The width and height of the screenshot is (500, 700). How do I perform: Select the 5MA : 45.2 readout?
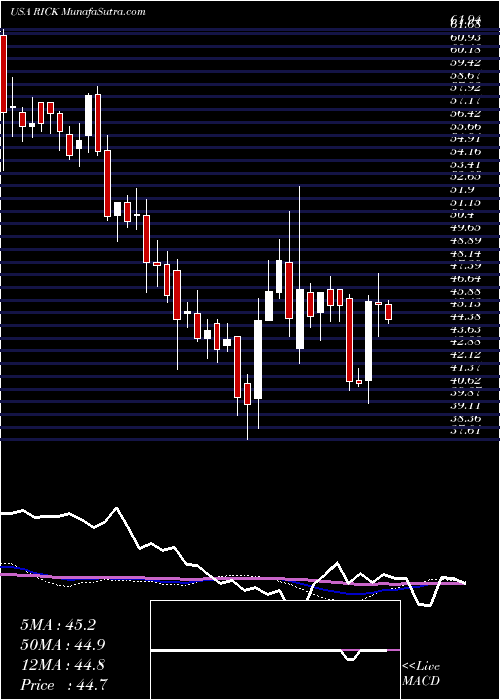58,625
